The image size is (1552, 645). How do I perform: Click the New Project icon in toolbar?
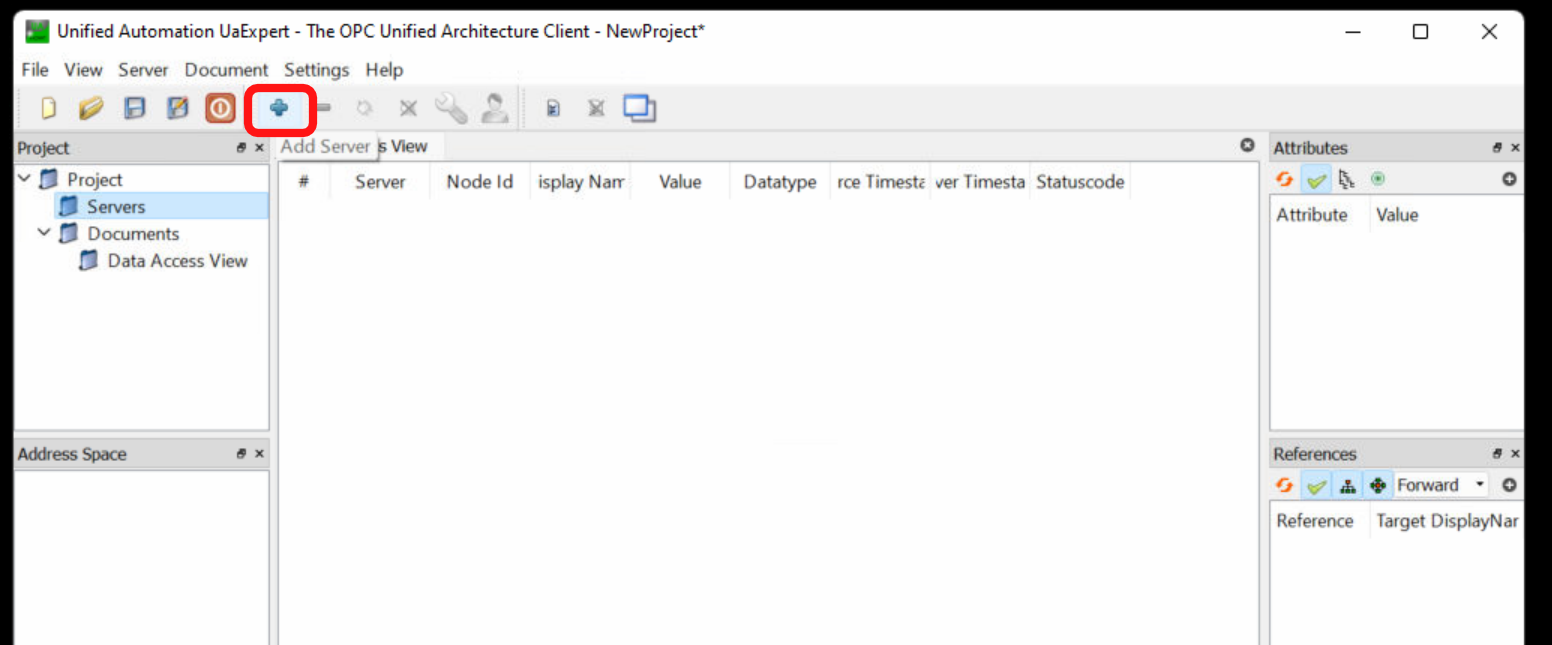coord(47,108)
